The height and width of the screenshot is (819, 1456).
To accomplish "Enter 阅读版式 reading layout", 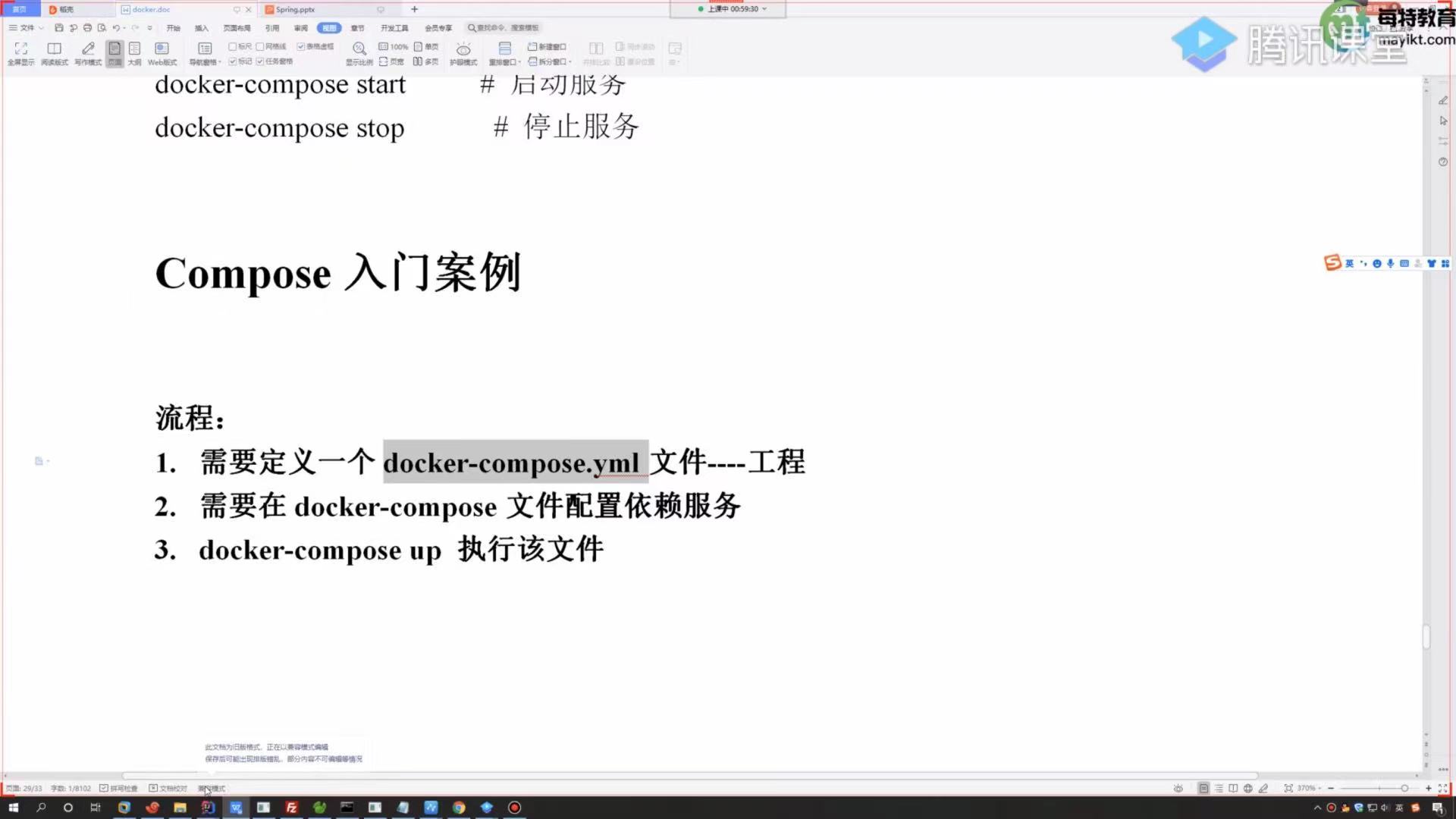I will [54, 53].
